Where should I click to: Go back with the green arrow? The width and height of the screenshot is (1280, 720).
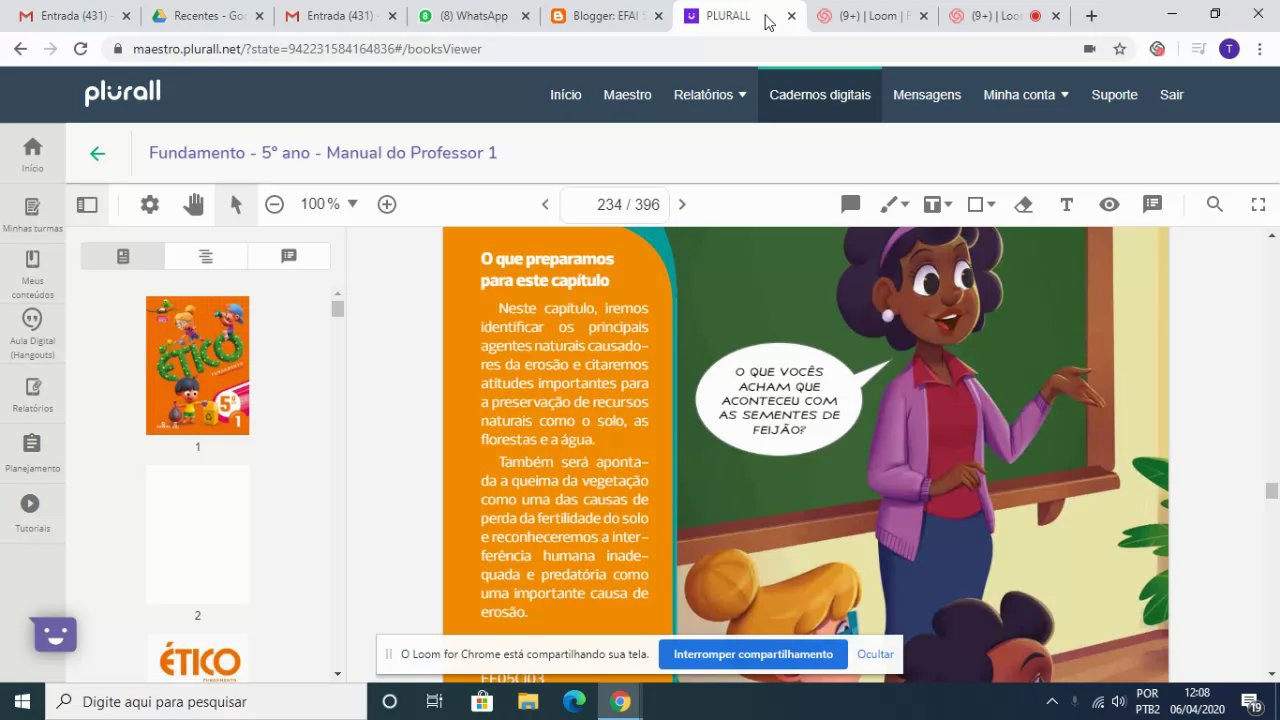97,153
